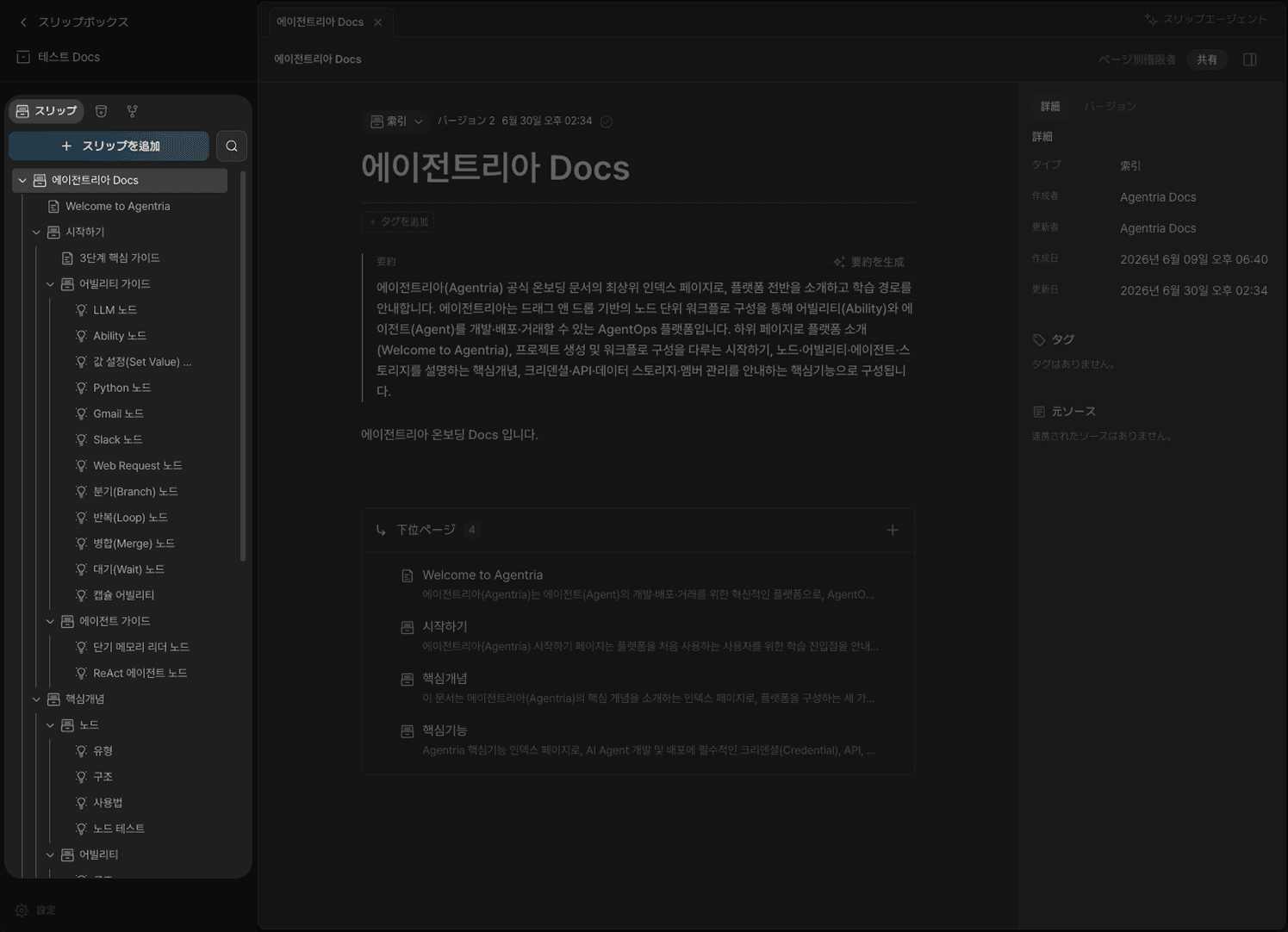Add a subpage with plus icon
The image size is (1288, 932).
pyautogui.click(x=893, y=531)
